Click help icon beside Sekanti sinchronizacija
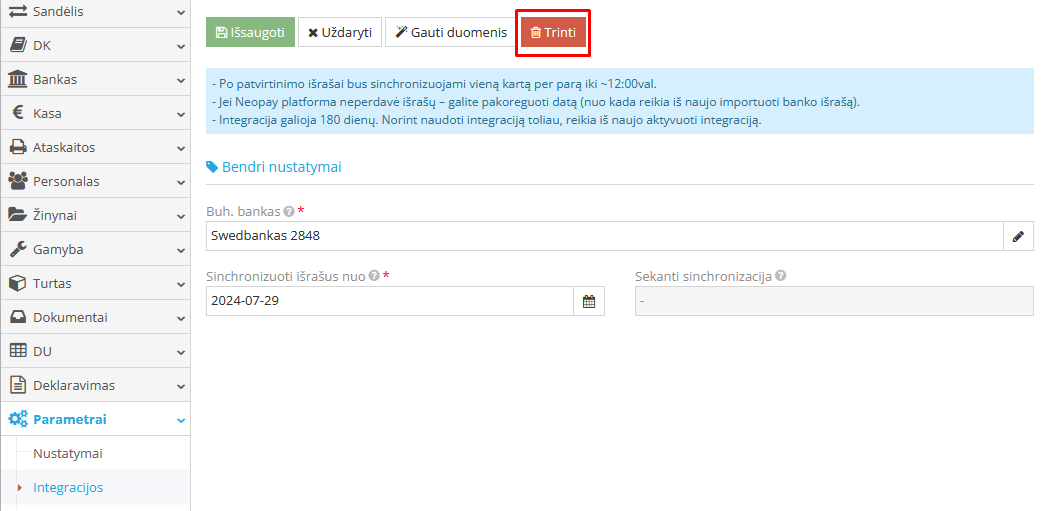This screenshot has height=511, width=1054. [780, 277]
